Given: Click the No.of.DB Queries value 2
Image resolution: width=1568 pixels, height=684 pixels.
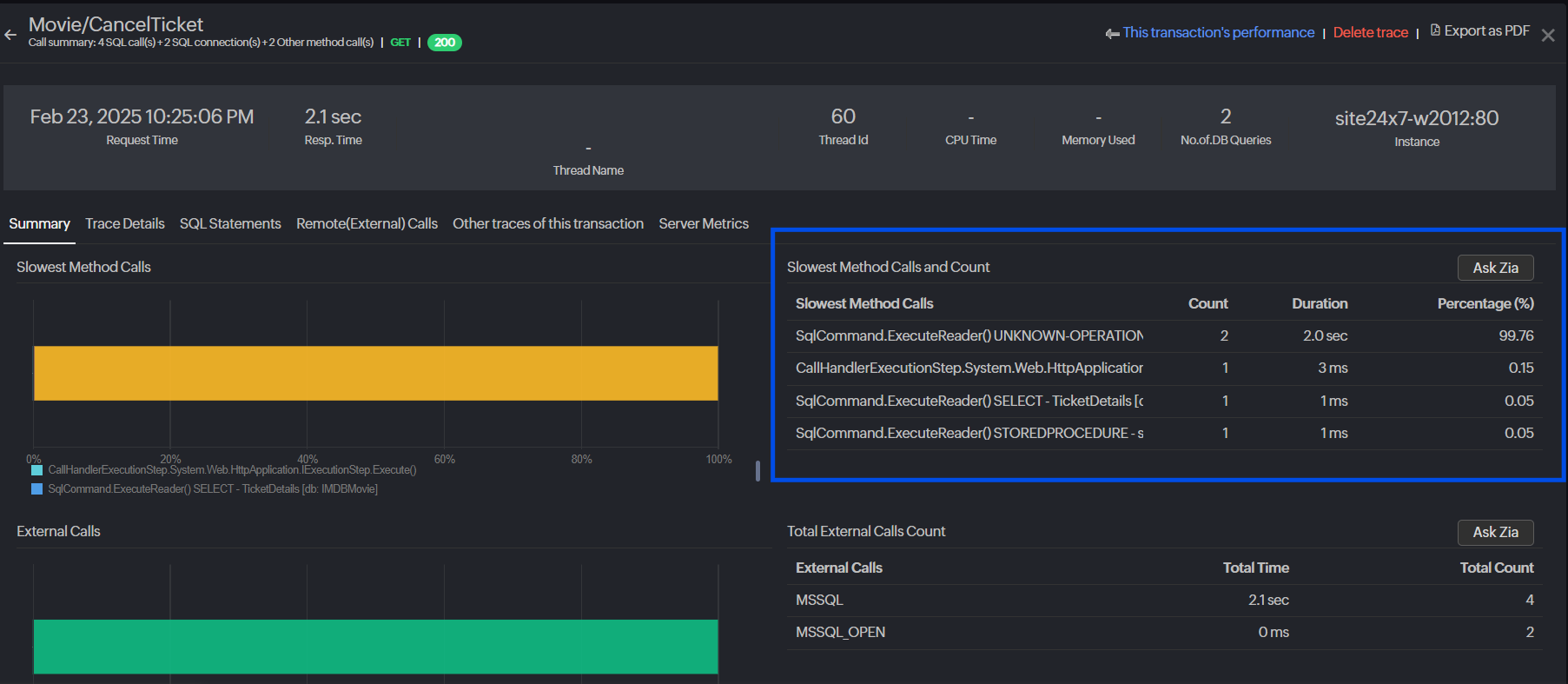Looking at the screenshot, I should [1226, 116].
